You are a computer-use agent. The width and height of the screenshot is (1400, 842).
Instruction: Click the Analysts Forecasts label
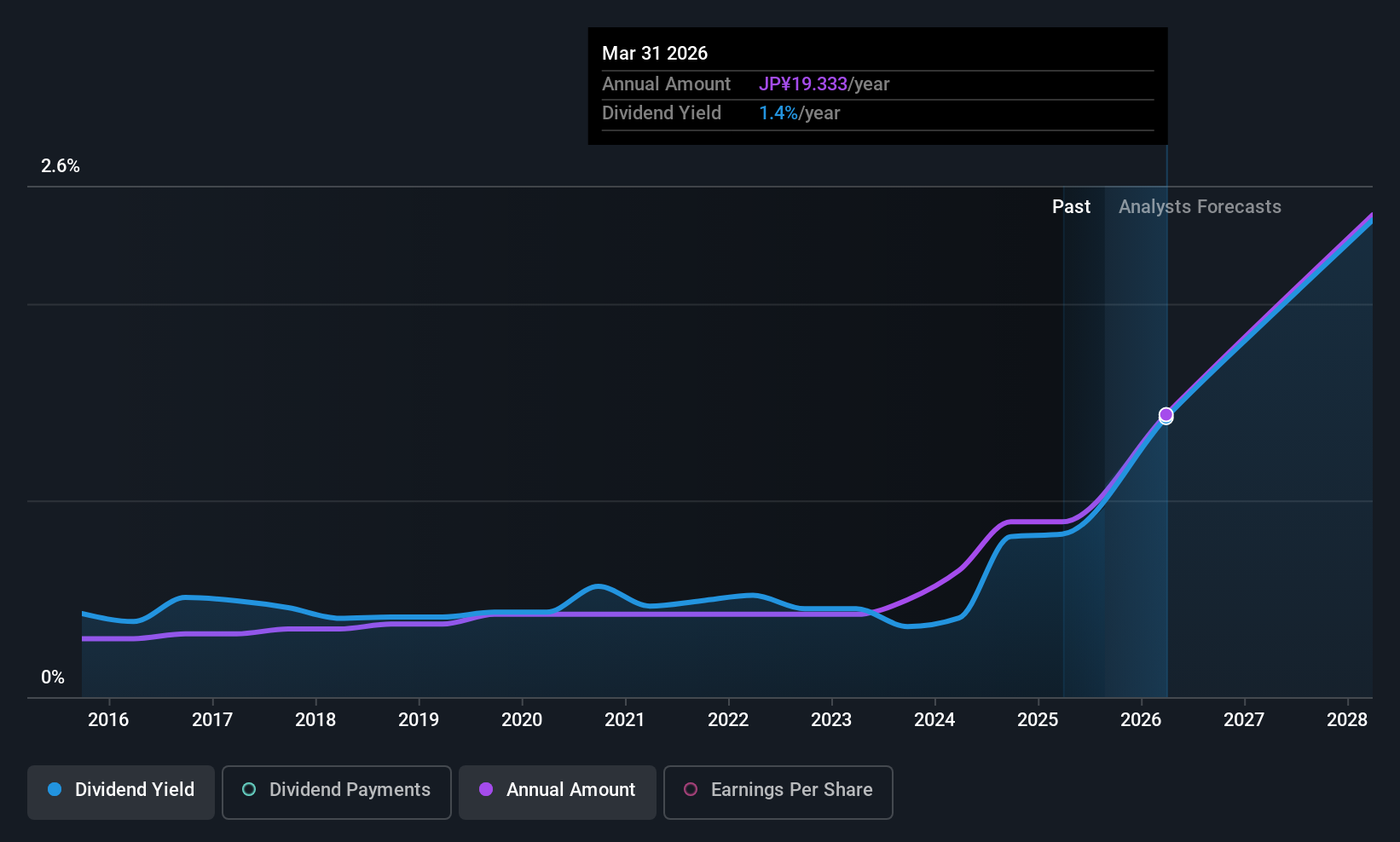point(1200,206)
